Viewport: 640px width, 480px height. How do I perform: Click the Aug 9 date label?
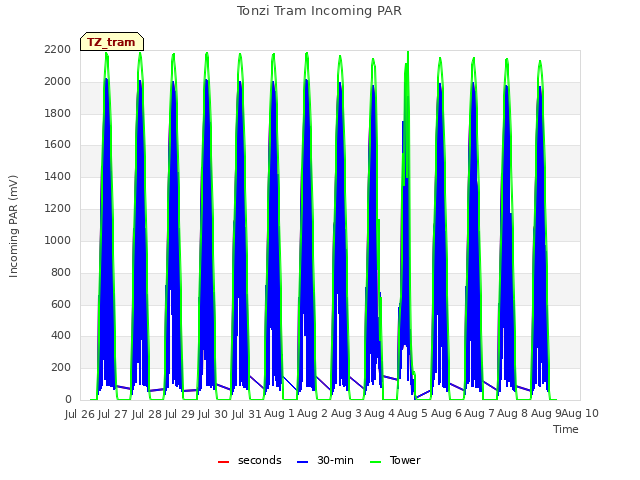tap(546, 414)
